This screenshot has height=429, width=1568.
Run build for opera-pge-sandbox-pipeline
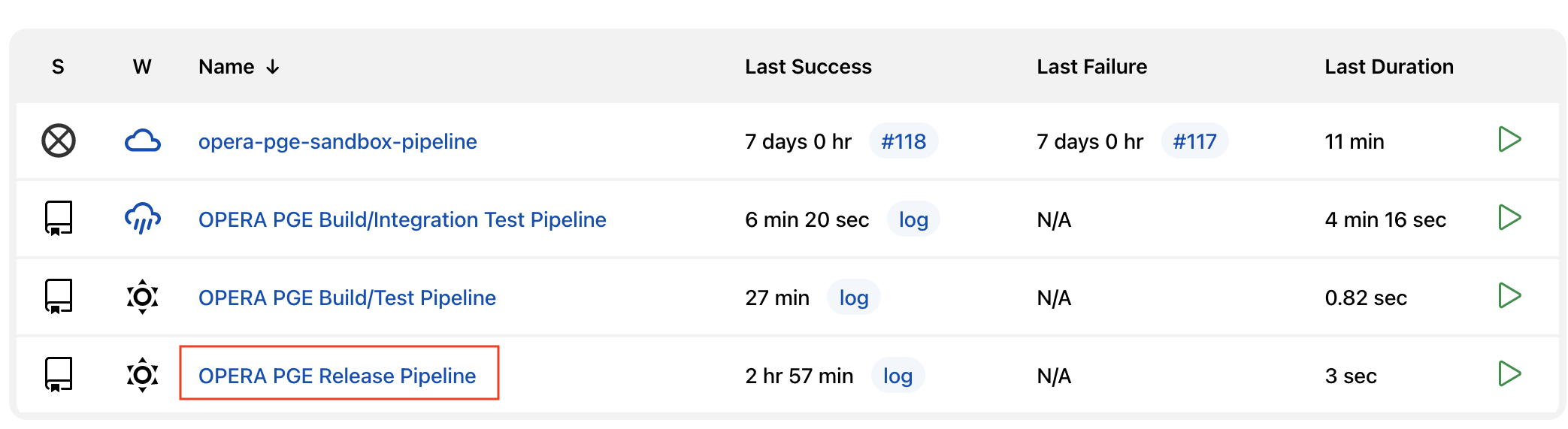(x=1509, y=140)
